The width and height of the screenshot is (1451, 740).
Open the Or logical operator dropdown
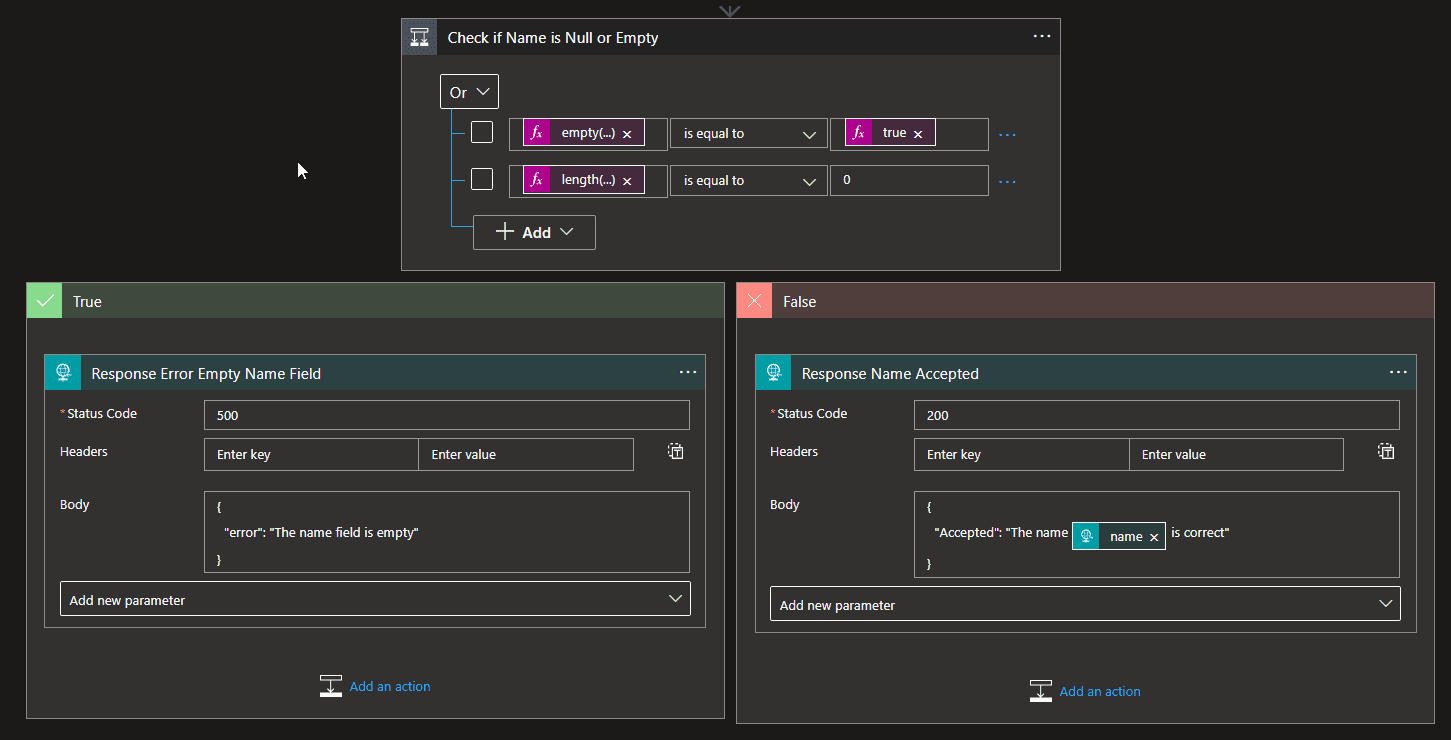(469, 92)
